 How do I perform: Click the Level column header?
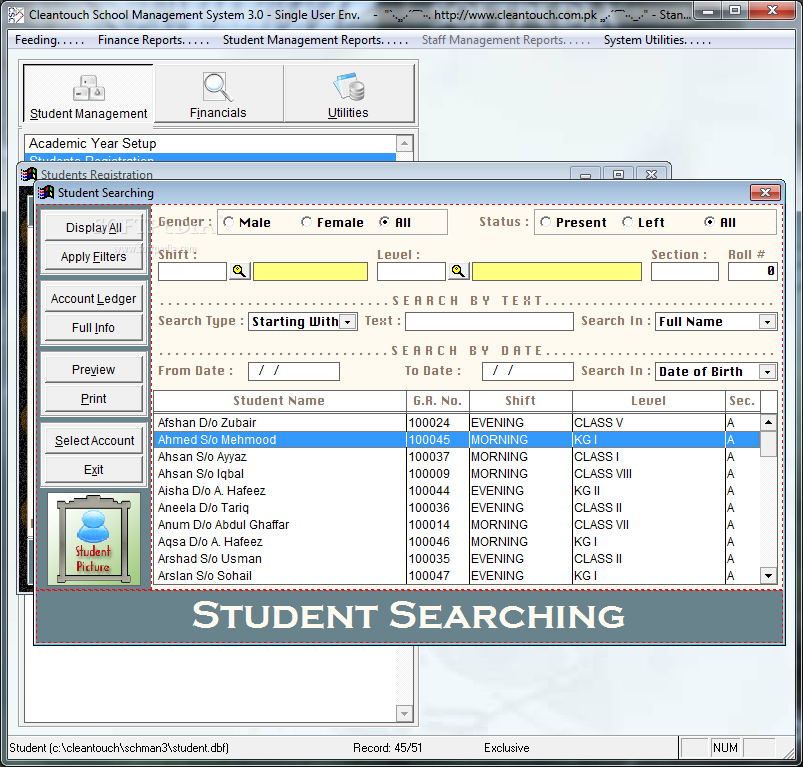pyautogui.click(x=649, y=401)
